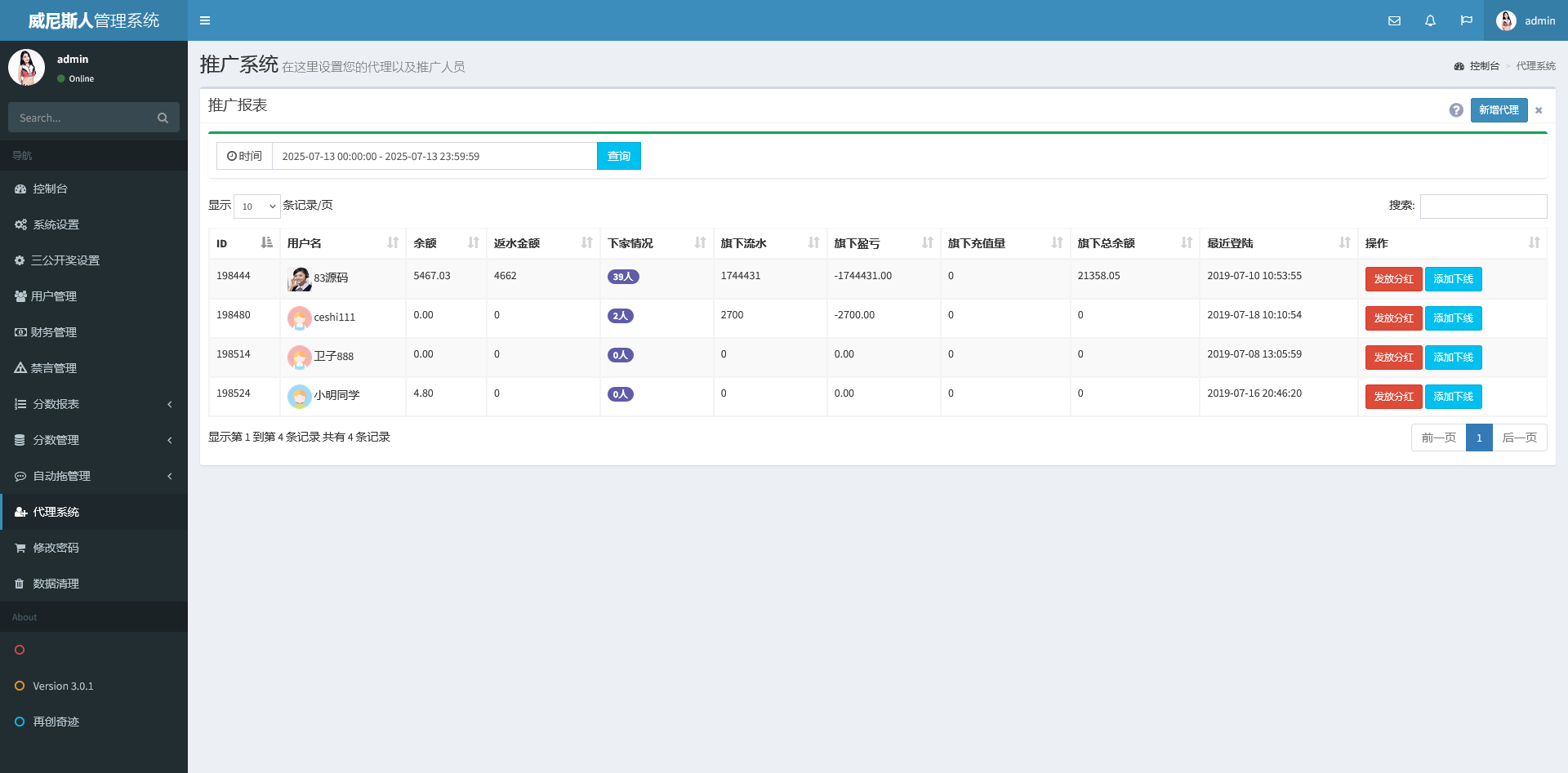Sort table by ID column
This screenshot has height=773, width=1568.
tap(244, 243)
